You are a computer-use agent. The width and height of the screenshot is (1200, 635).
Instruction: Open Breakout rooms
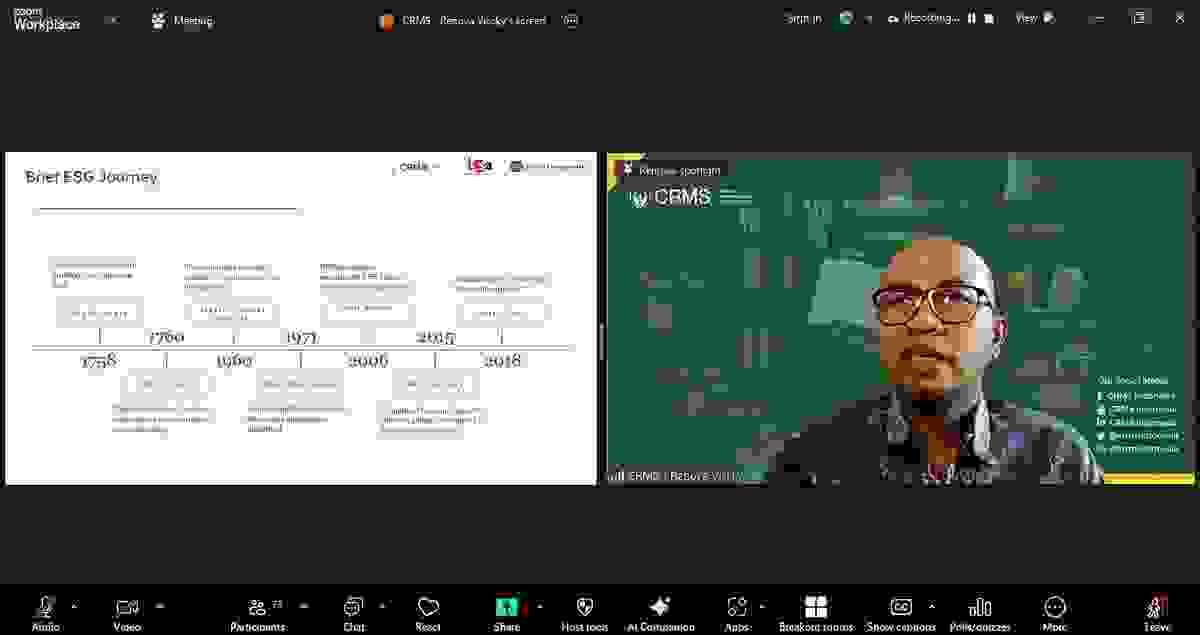click(x=816, y=612)
